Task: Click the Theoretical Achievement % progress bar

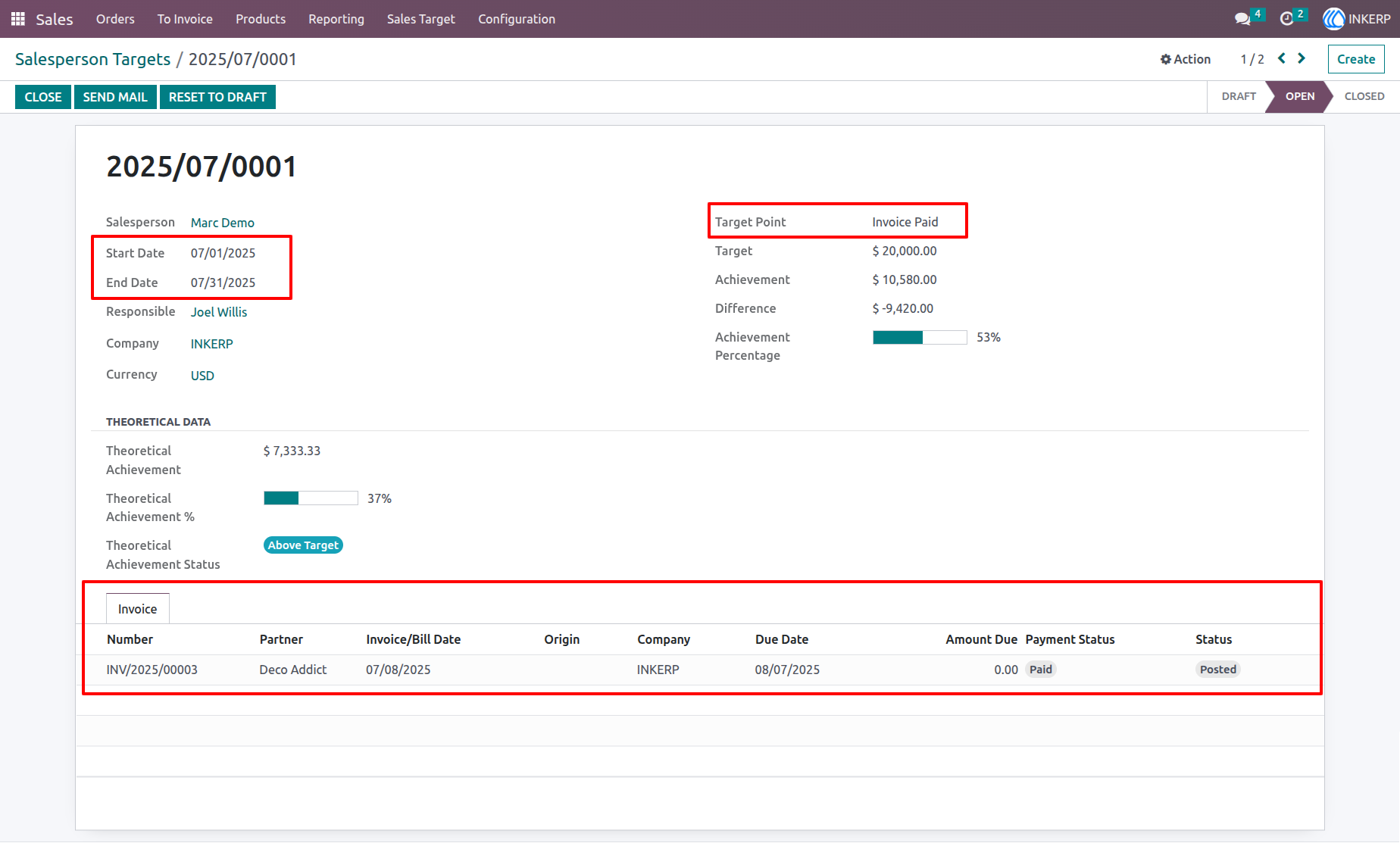Action: coord(311,498)
